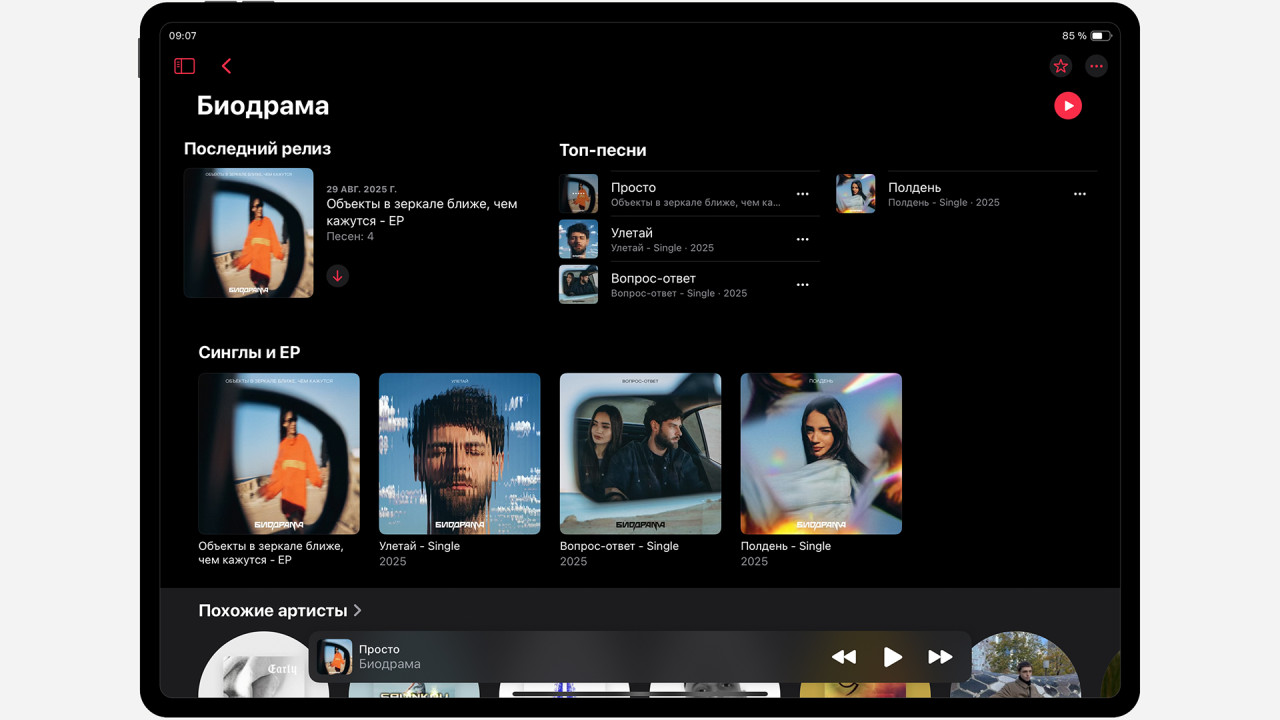This screenshot has height=720, width=1280.
Task: Play Биодрама with the red play button
Action: [x=1067, y=105]
